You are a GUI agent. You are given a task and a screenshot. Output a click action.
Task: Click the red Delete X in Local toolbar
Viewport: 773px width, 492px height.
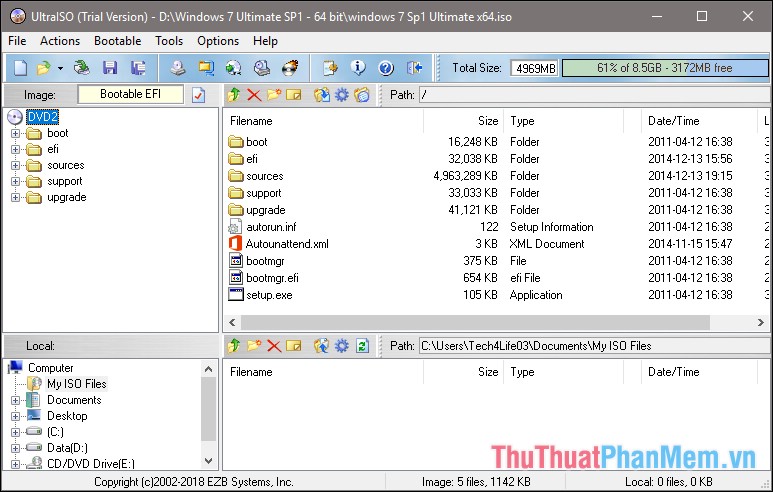274,346
